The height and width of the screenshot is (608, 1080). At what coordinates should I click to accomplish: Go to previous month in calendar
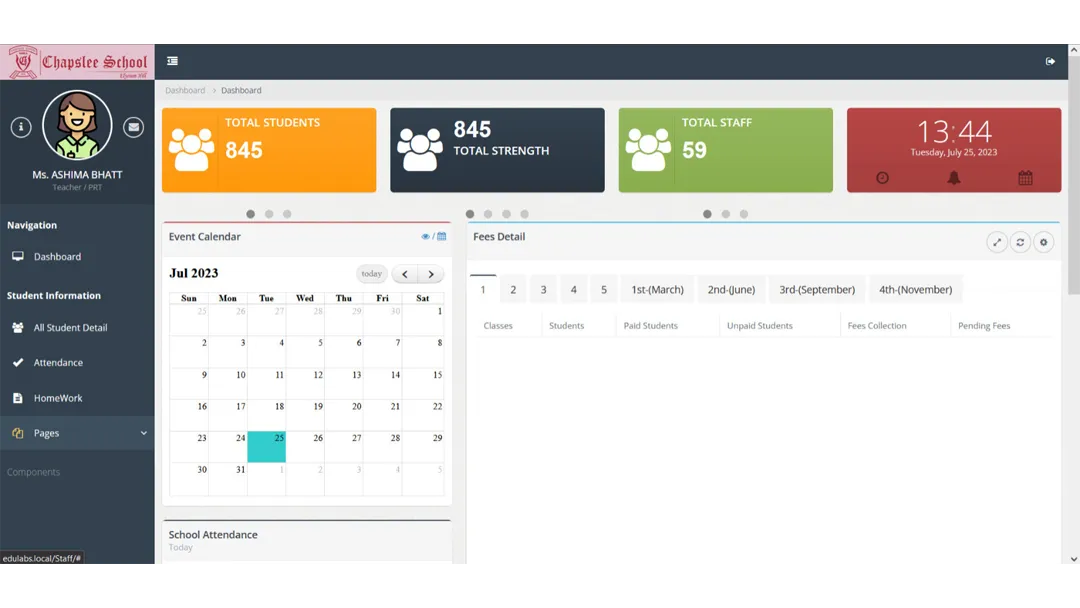405,274
